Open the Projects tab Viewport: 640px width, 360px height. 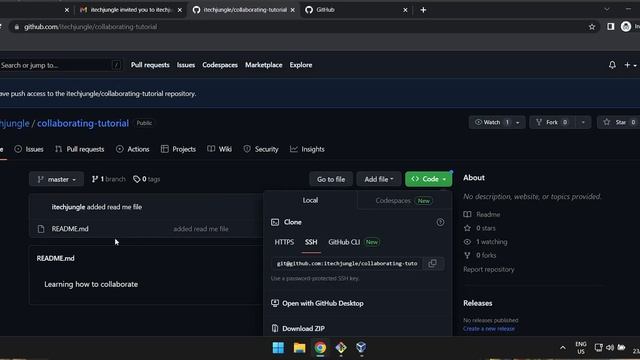coord(178,149)
